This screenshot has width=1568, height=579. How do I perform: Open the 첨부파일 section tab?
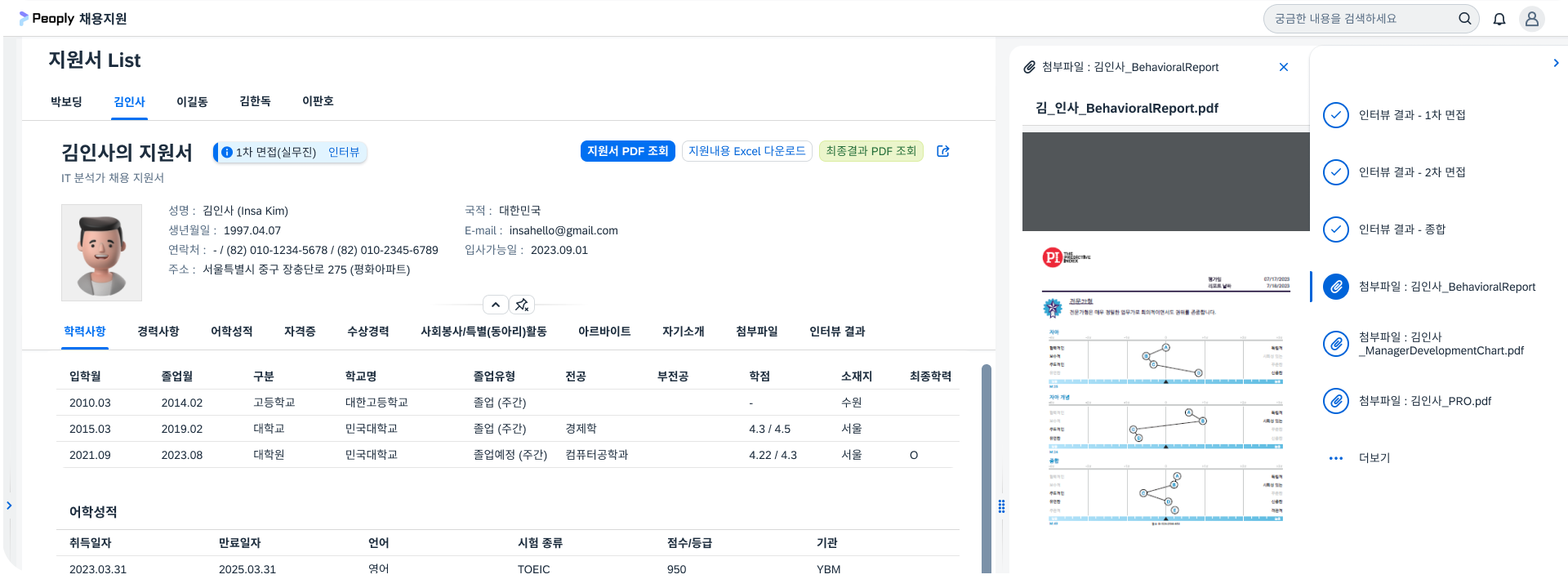(757, 332)
